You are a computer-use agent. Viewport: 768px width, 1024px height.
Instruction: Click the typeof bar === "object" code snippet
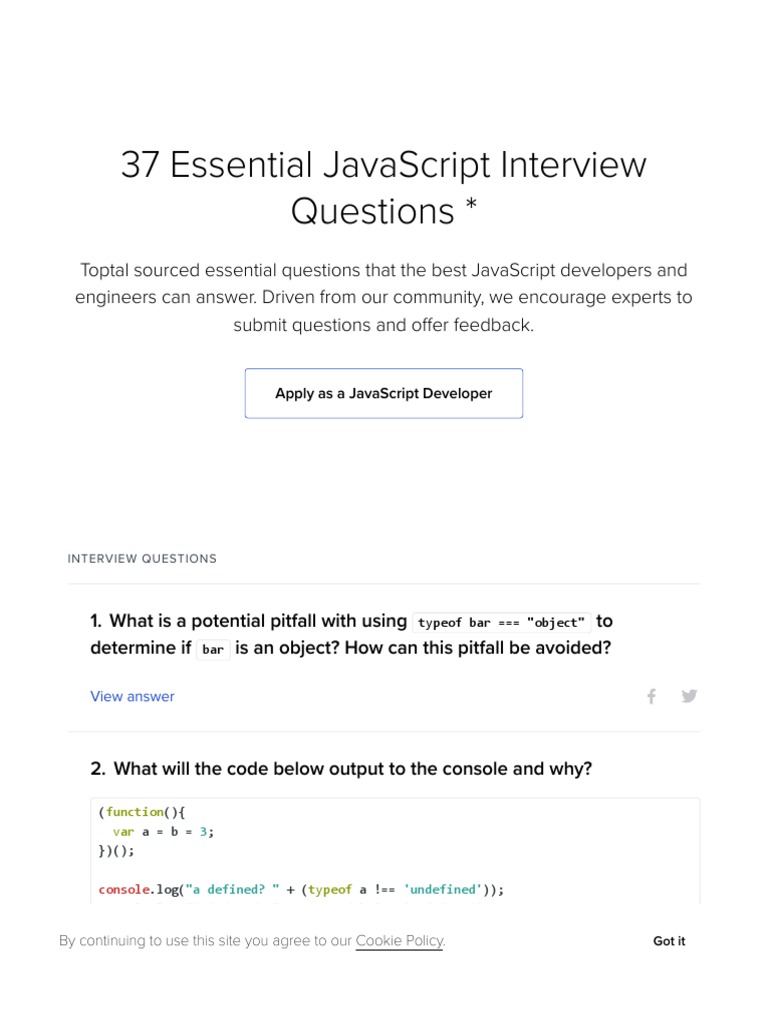pos(501,622)
